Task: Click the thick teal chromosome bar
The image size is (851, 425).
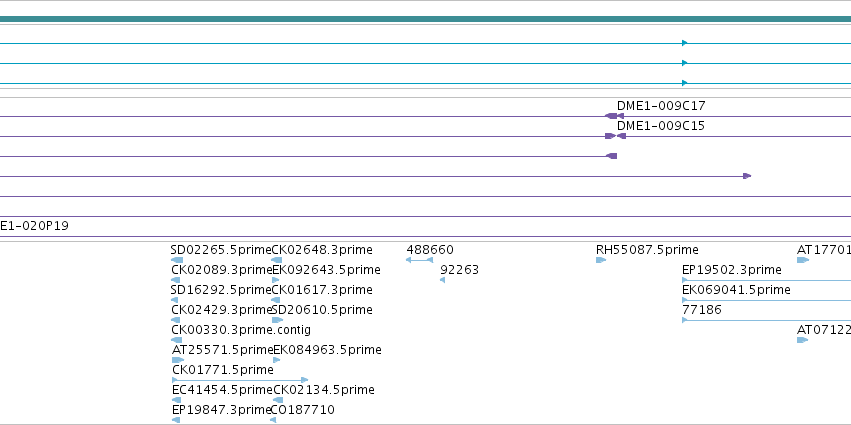Action: (426, 20)
